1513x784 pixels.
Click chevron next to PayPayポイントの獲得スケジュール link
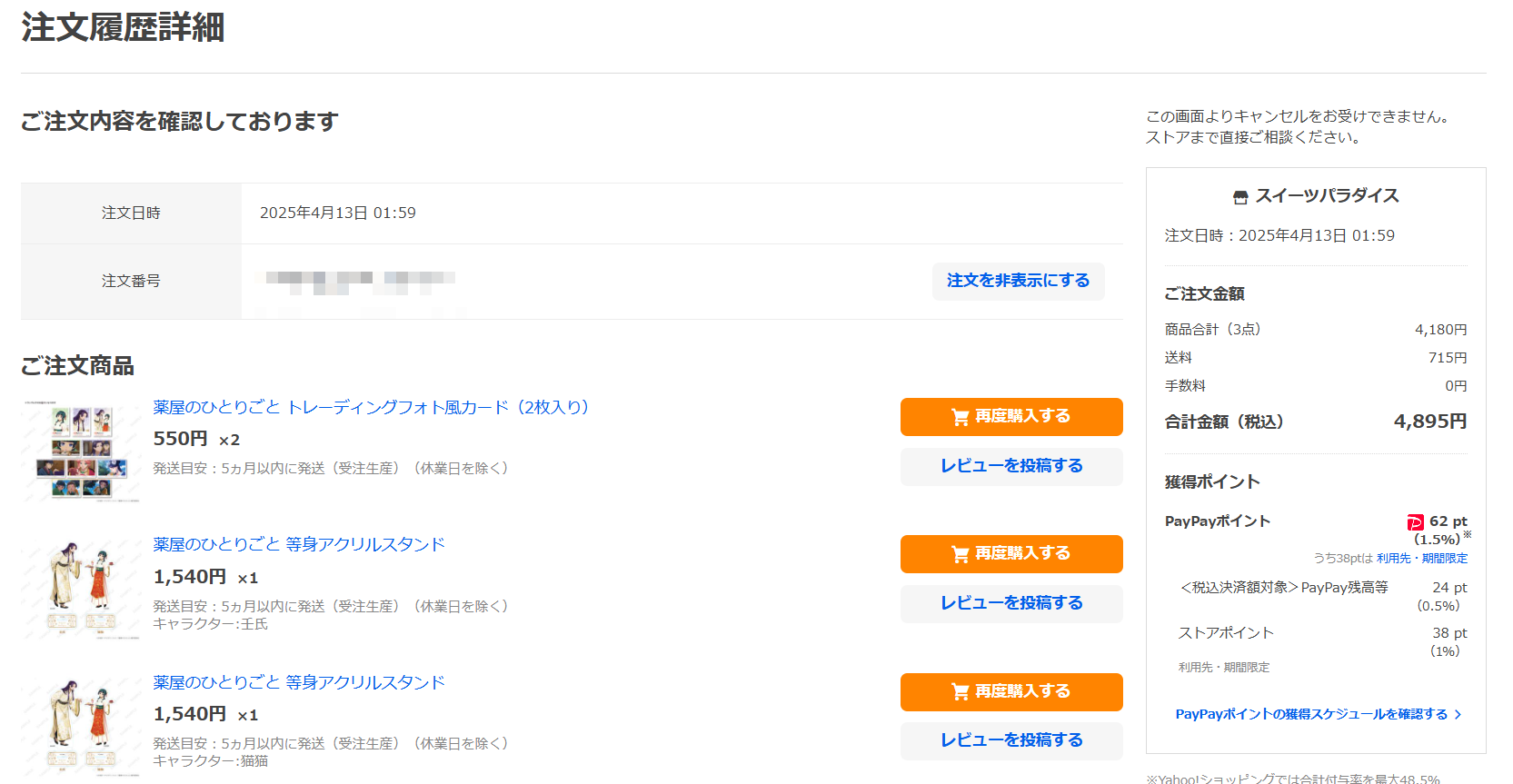click(x=1458, y=715)
